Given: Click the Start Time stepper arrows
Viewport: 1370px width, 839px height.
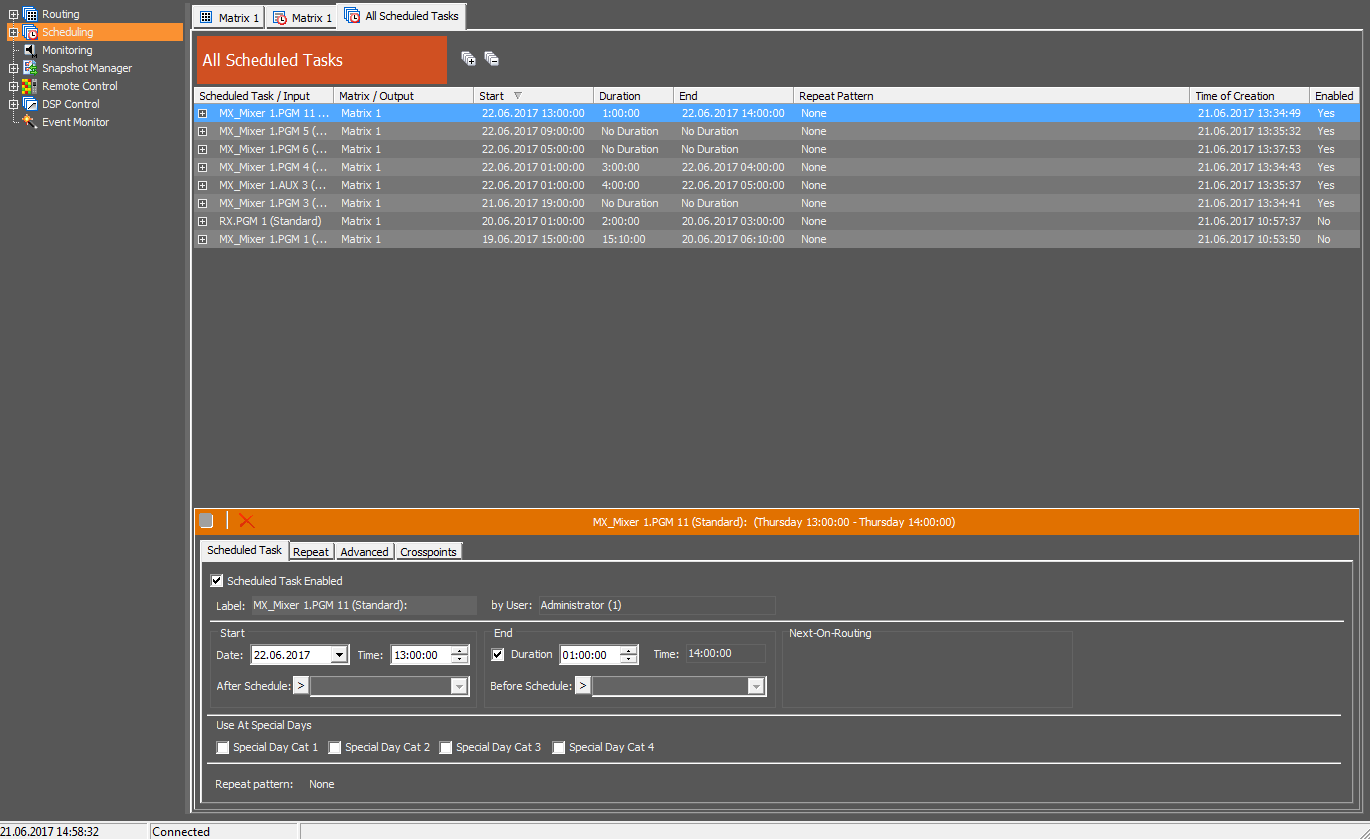Looking at the screenshot, I should pyautogui.click(x=460, y=655).
